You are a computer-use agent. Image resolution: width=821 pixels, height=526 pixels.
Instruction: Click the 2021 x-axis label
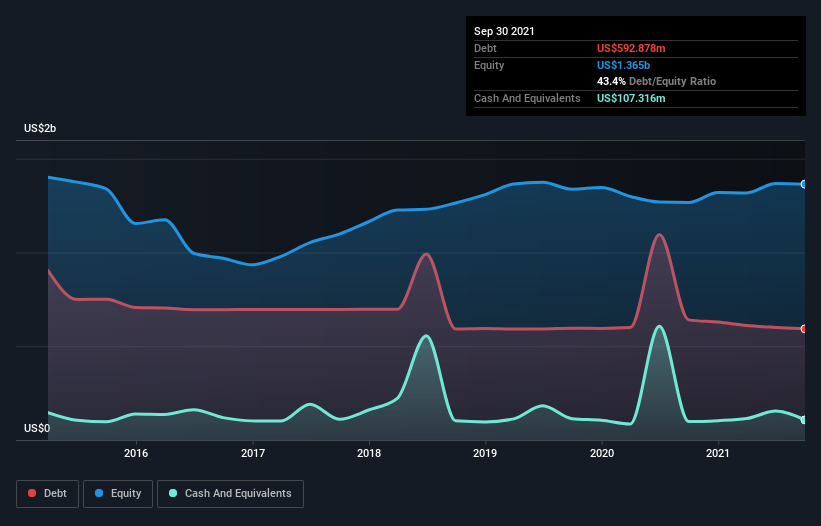tap(717, 453)
